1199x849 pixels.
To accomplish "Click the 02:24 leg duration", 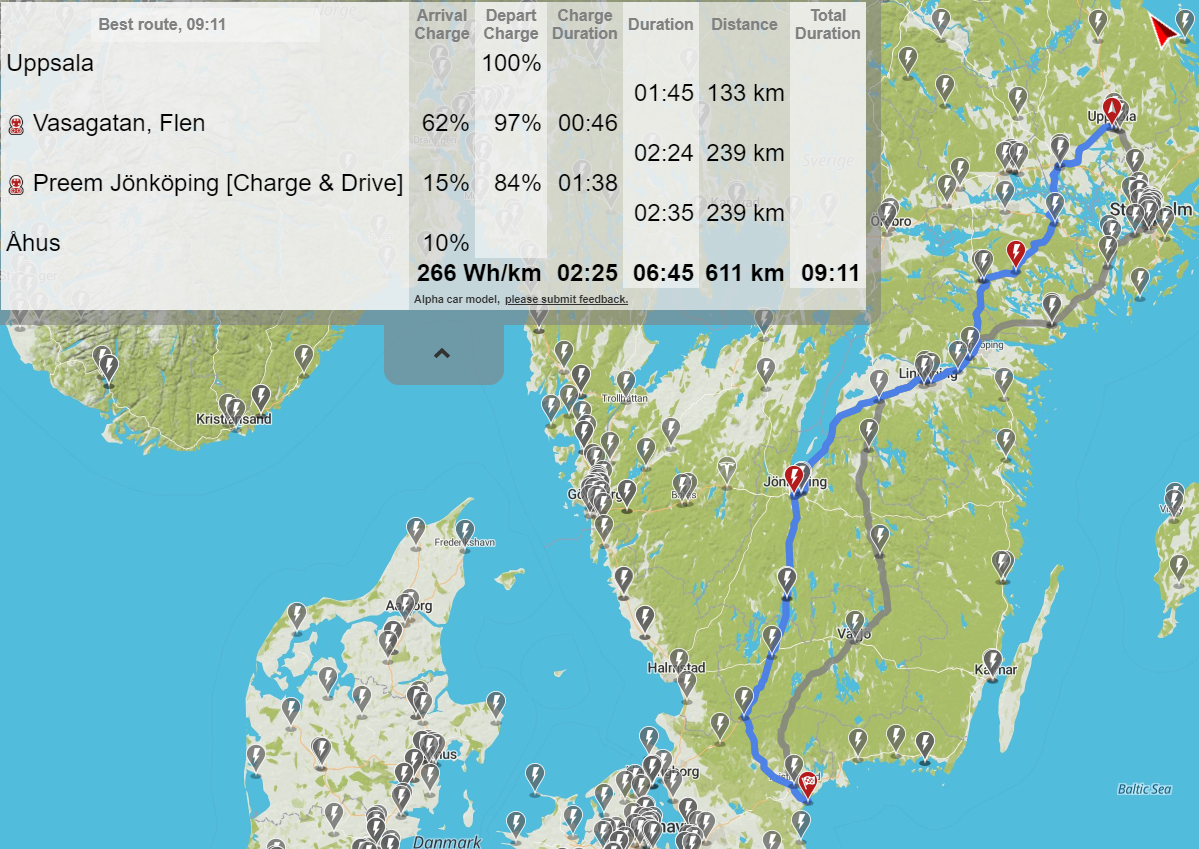I will (664, 153).
